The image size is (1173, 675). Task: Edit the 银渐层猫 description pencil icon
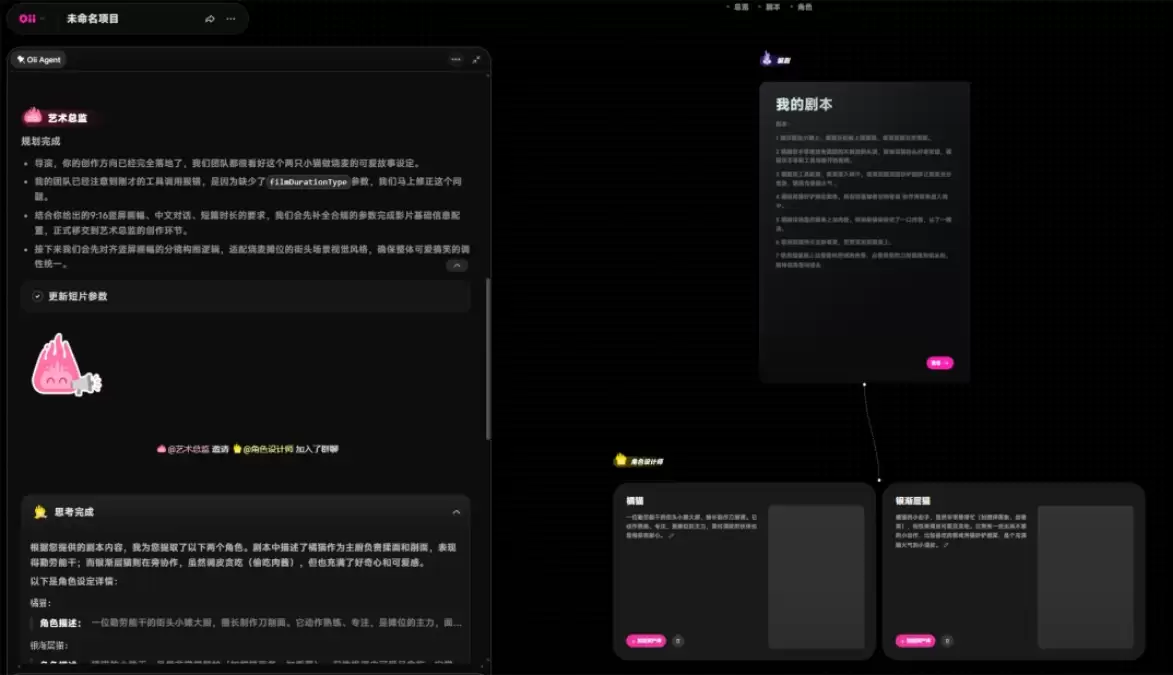[x=946, y=545]
